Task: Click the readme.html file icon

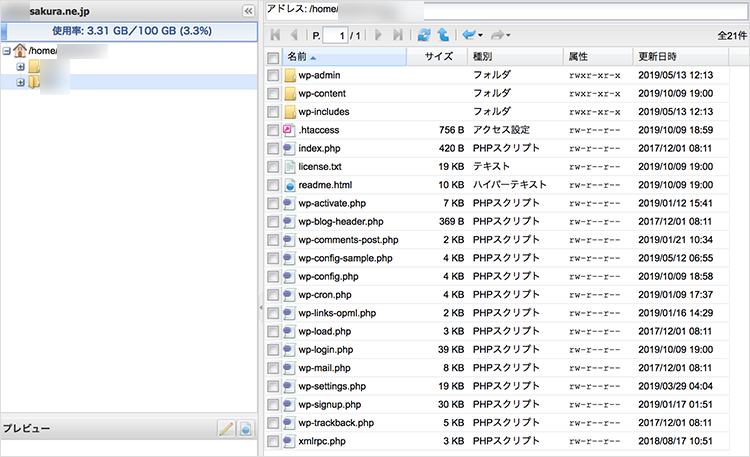Action: pos(290,185)
